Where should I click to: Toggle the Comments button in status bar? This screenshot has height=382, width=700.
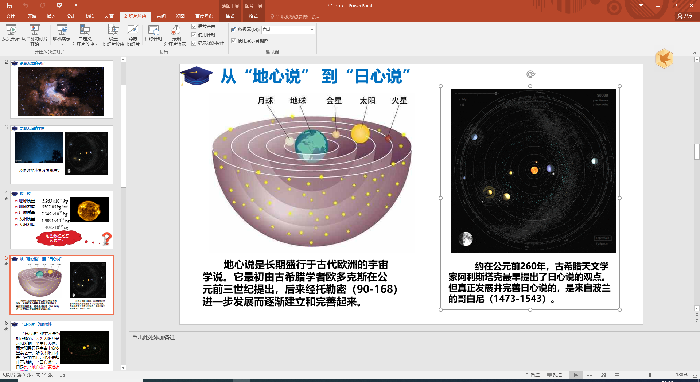[x=554, y=375]
